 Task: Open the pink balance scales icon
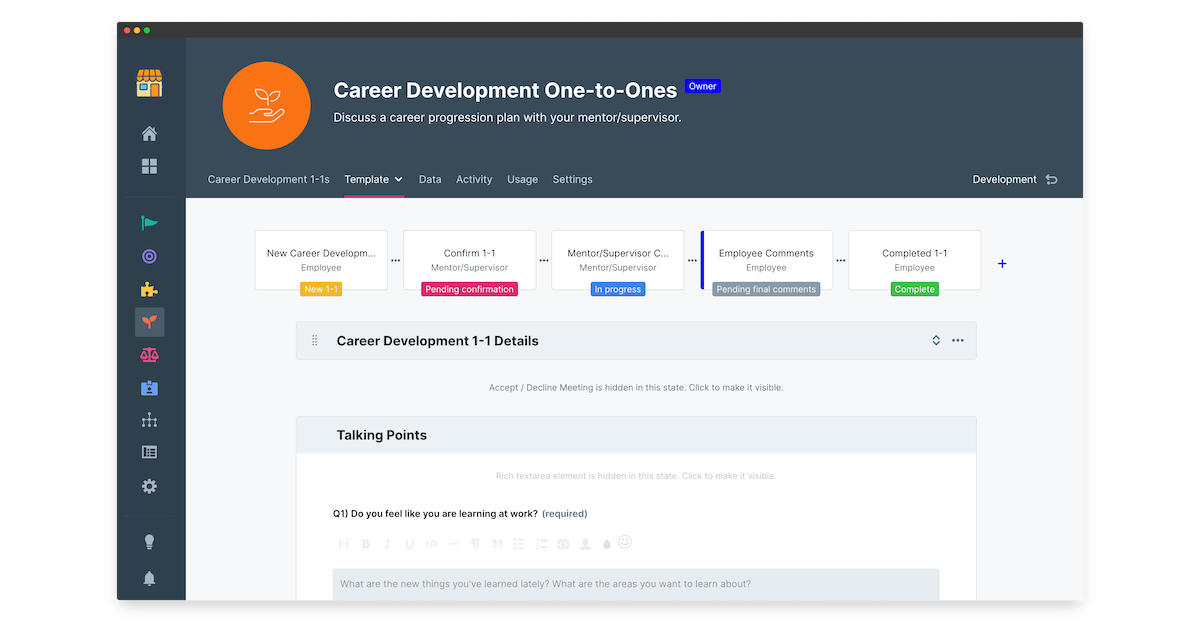click(149, 354)
